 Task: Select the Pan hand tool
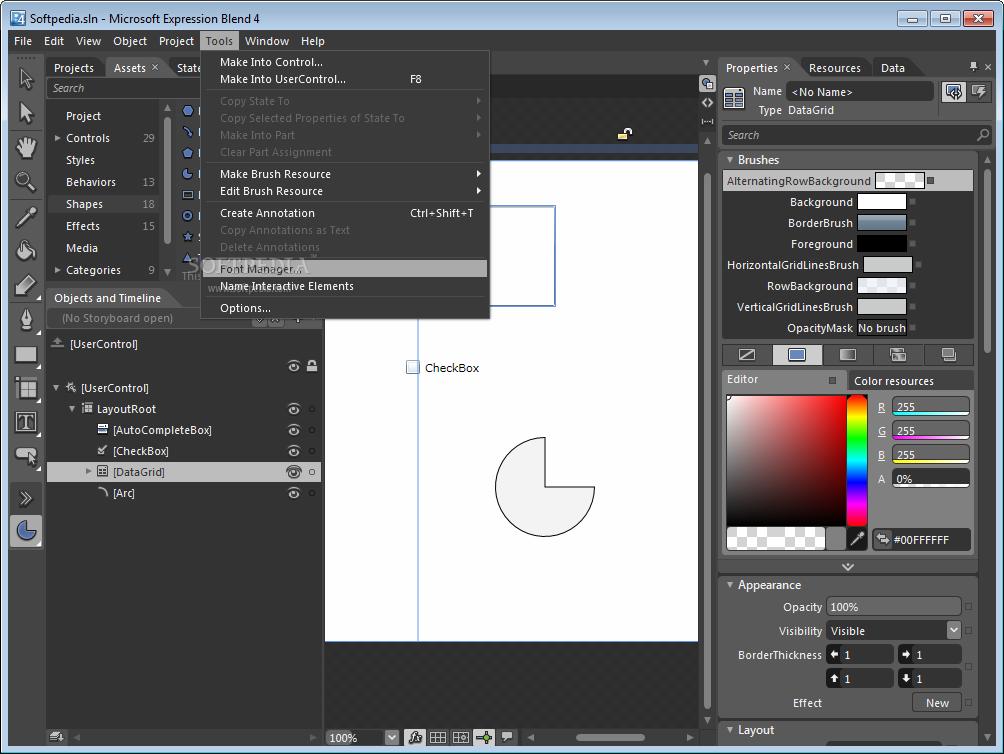(x=26, y=148)
